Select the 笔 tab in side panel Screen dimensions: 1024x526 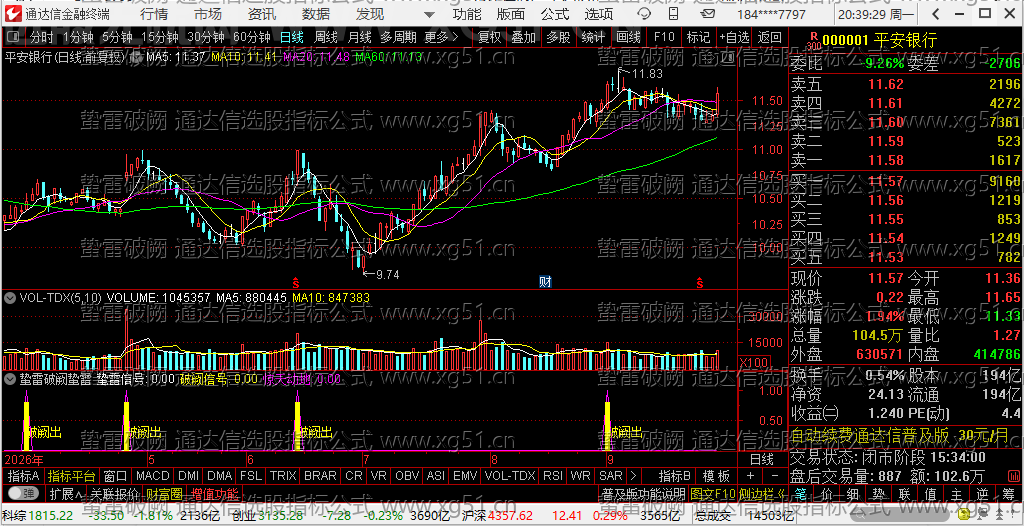(801, 493)
